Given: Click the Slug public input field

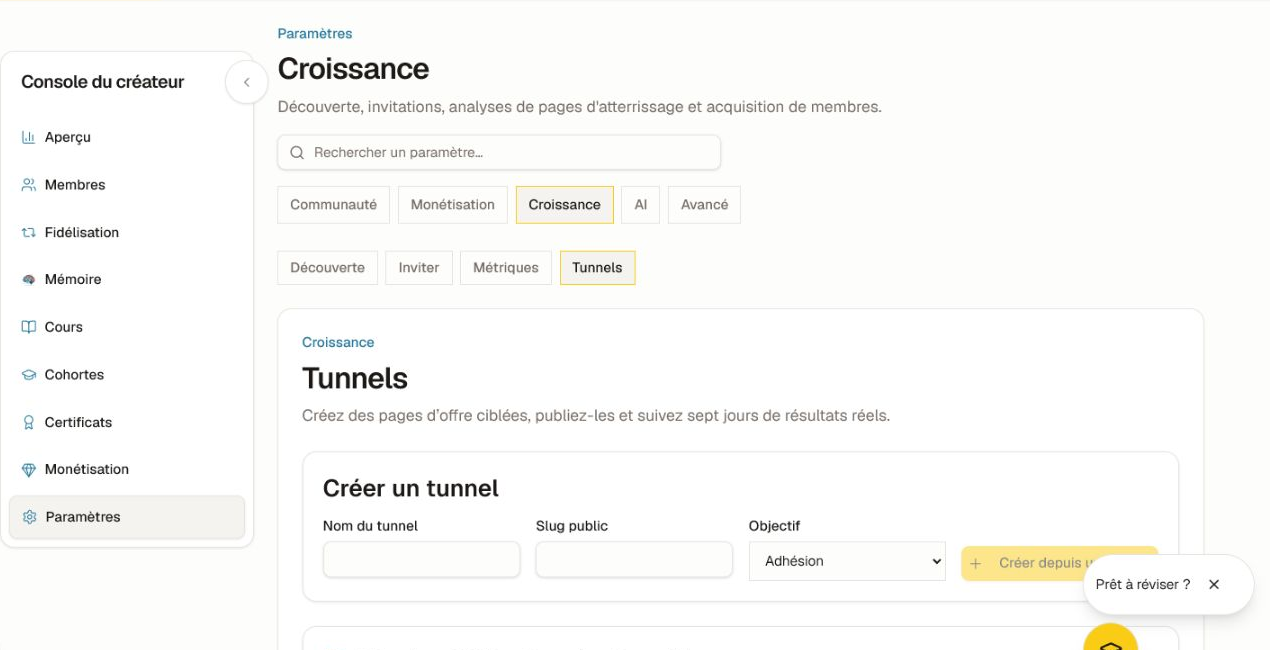Looking at the screenshot, I should pos(634,560).
